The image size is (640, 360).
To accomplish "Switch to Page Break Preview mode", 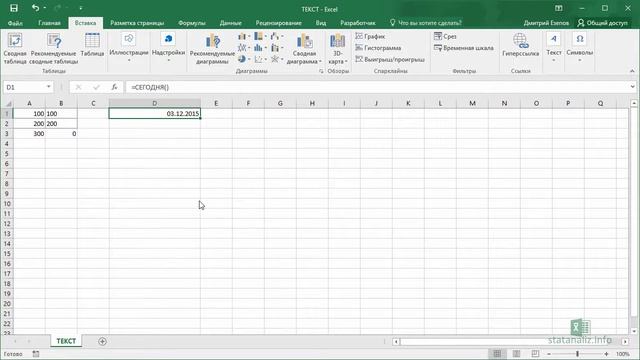I will [535, 354].
